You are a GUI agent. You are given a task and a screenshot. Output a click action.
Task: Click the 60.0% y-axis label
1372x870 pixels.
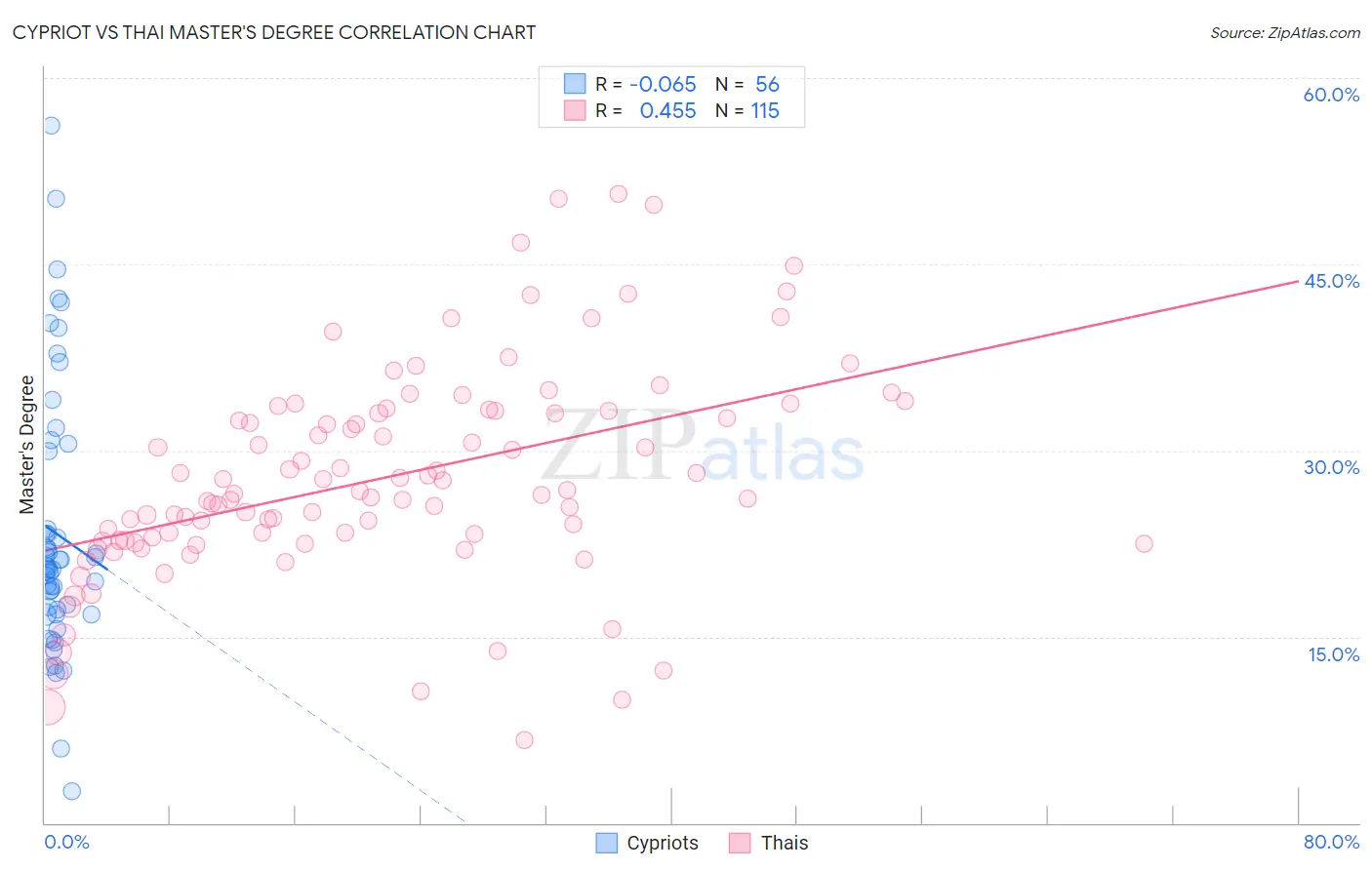pyautogui.click(x=1331, y=95)
